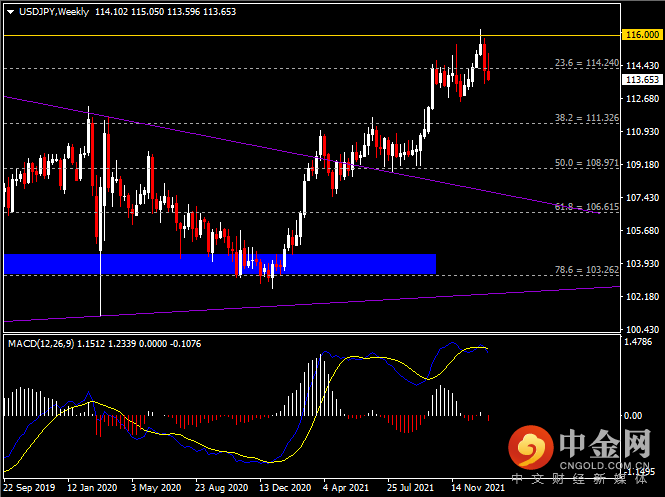Click the 23 Aug 2020 date label
Image resolution: width=665 pixels, height=497 pixels.
click(221, 488)
